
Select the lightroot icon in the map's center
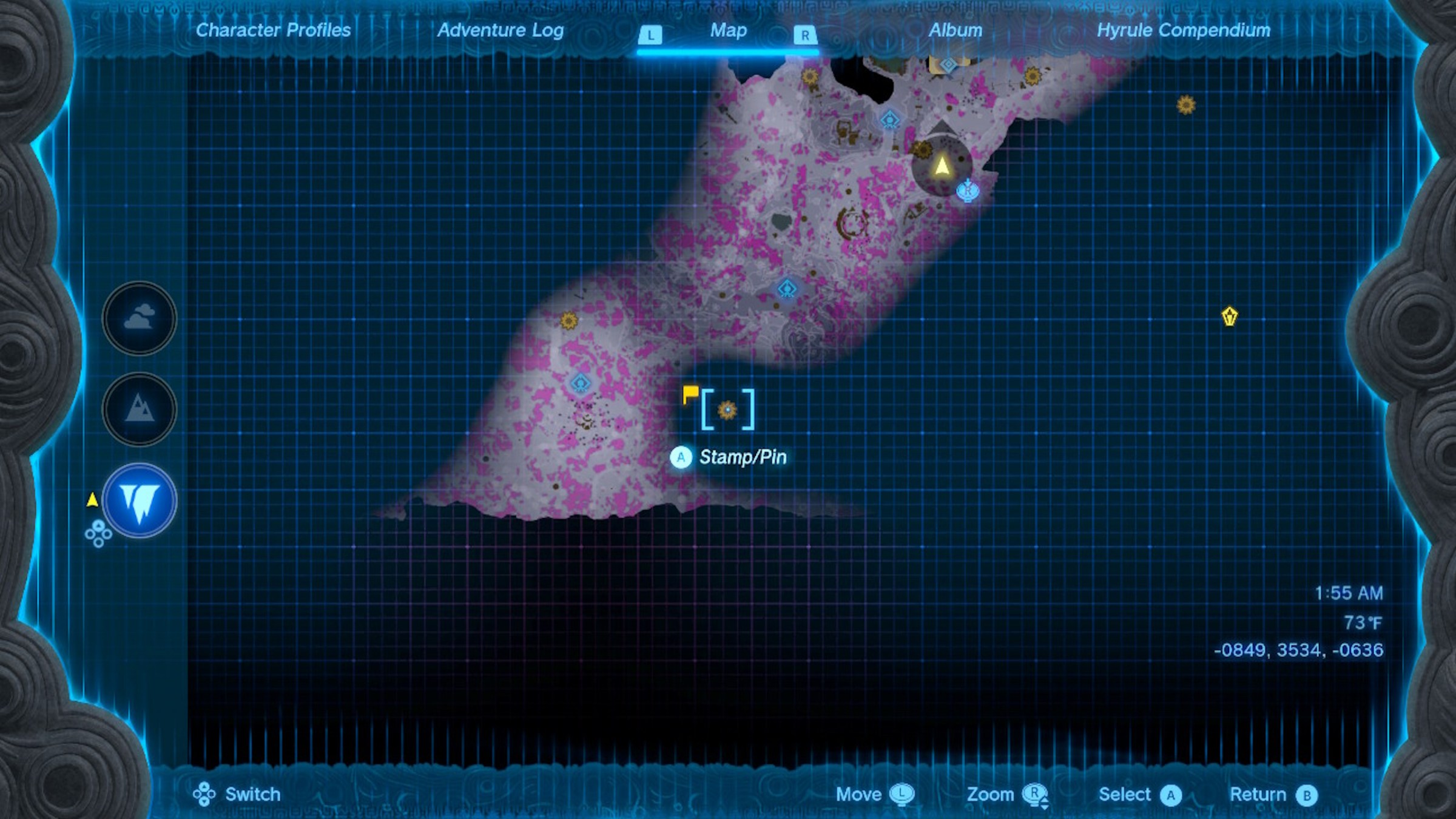coord(787,288)
